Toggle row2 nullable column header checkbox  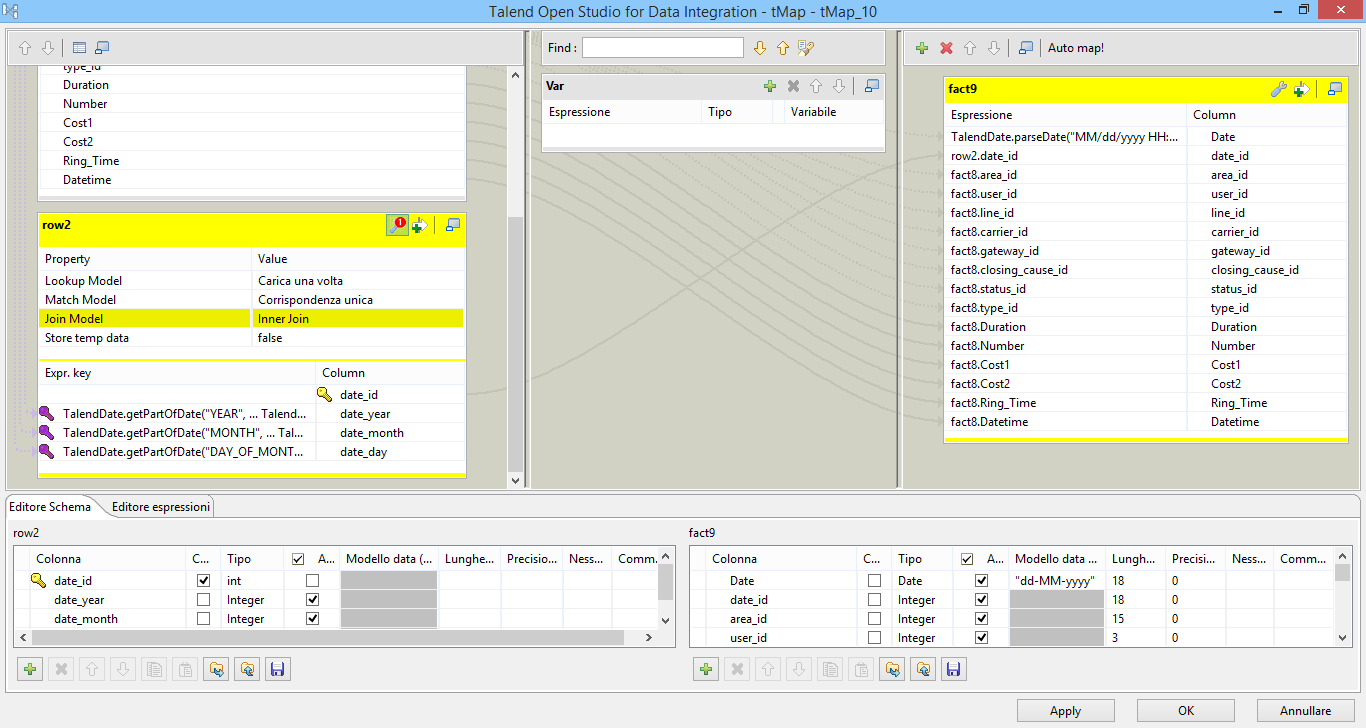(x=298, y=559)
